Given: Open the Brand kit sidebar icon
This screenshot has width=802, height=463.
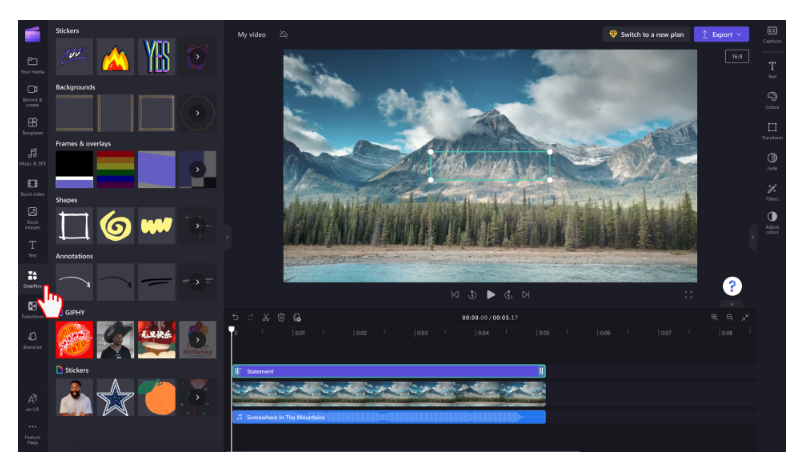Looking at the screenshot, I should tap(32, 340).
